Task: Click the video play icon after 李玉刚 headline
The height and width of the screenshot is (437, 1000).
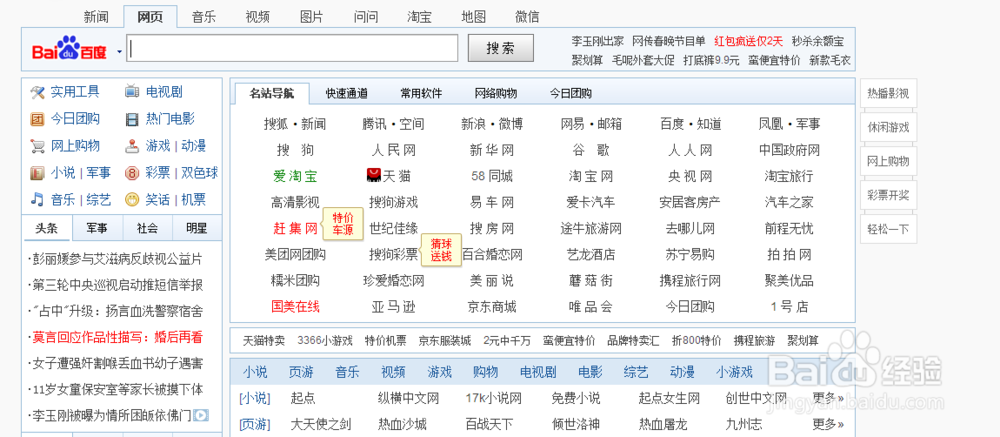Action: click(x=201, y=415)
